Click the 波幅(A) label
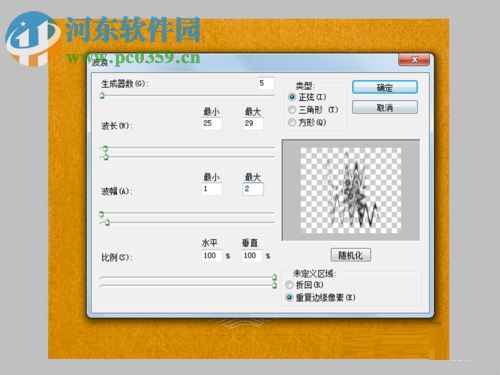500x375 pixels. (x=117, y=191)
